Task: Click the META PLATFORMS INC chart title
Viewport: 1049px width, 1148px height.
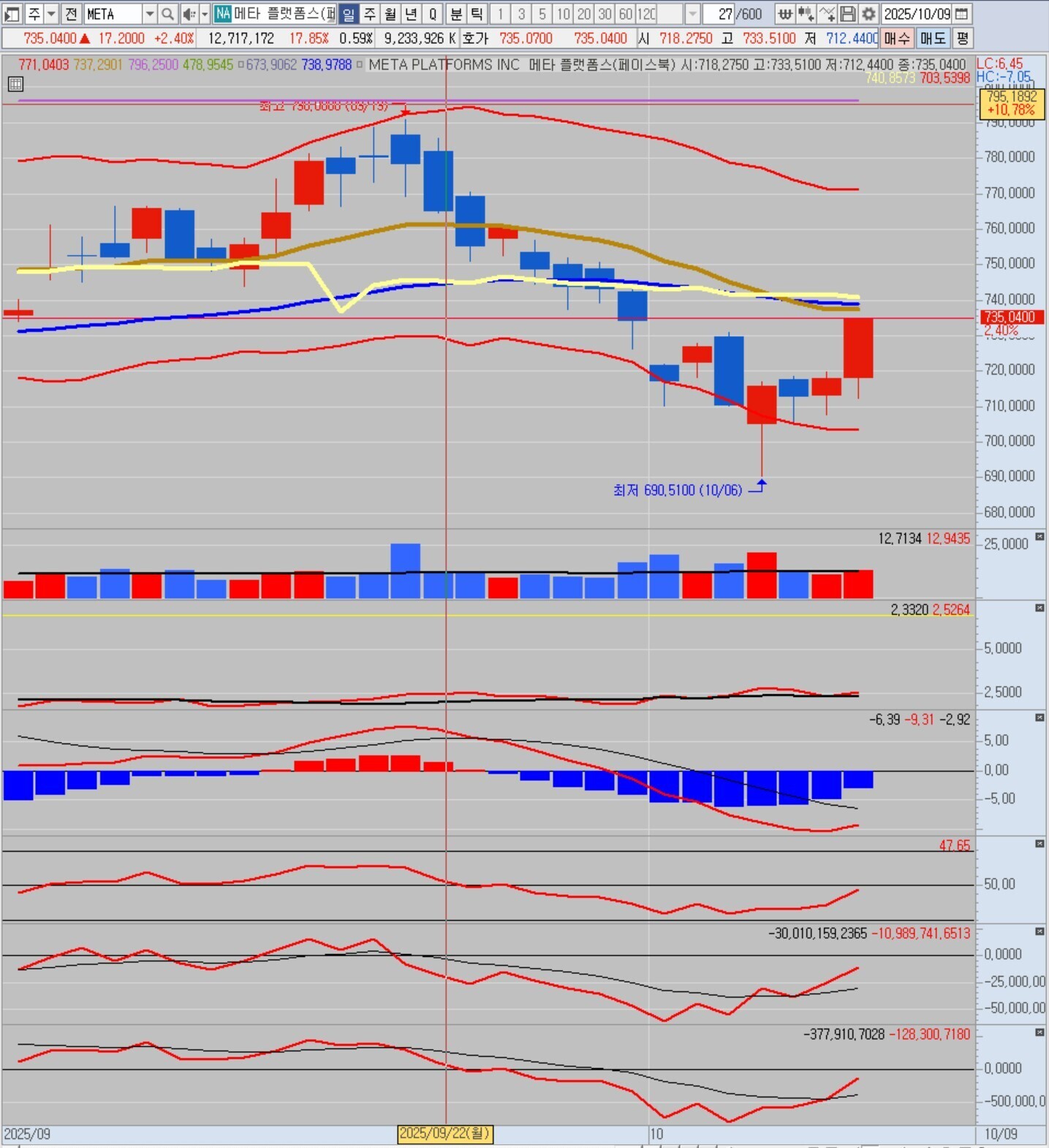Action: (444, 64)
